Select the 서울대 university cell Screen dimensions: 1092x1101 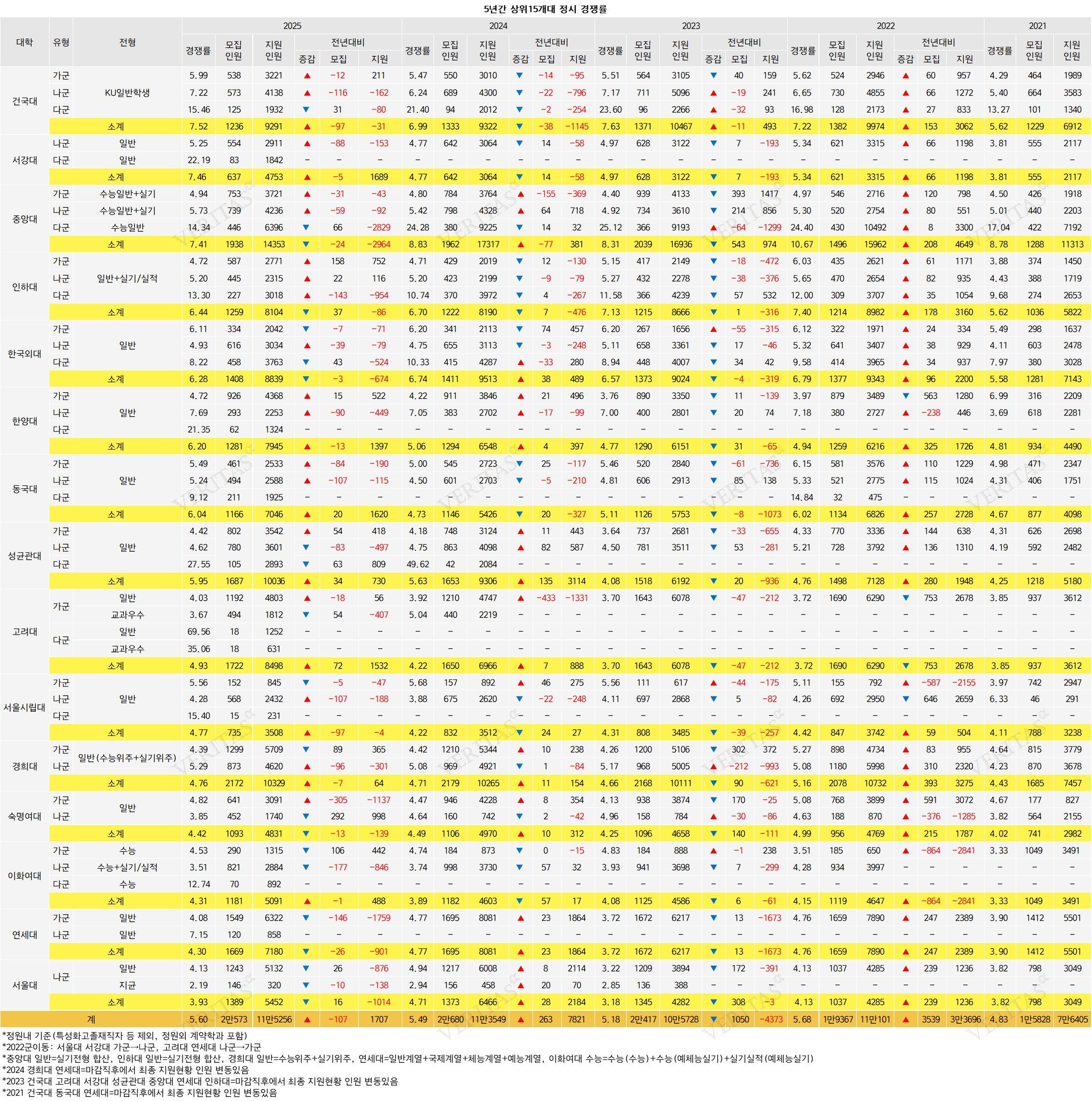[x=24, y=985]
